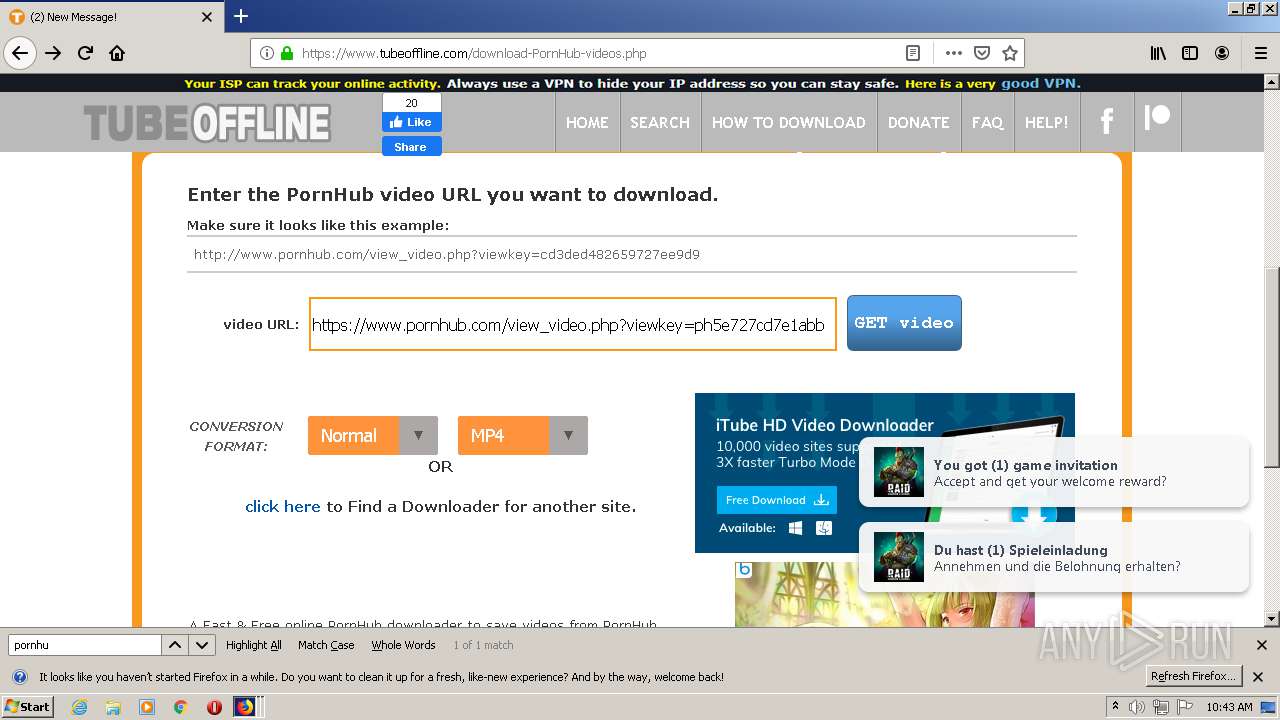Open Windows Explorer folder in taskbar
1280x720 pixels.
(x=113, y=707)
